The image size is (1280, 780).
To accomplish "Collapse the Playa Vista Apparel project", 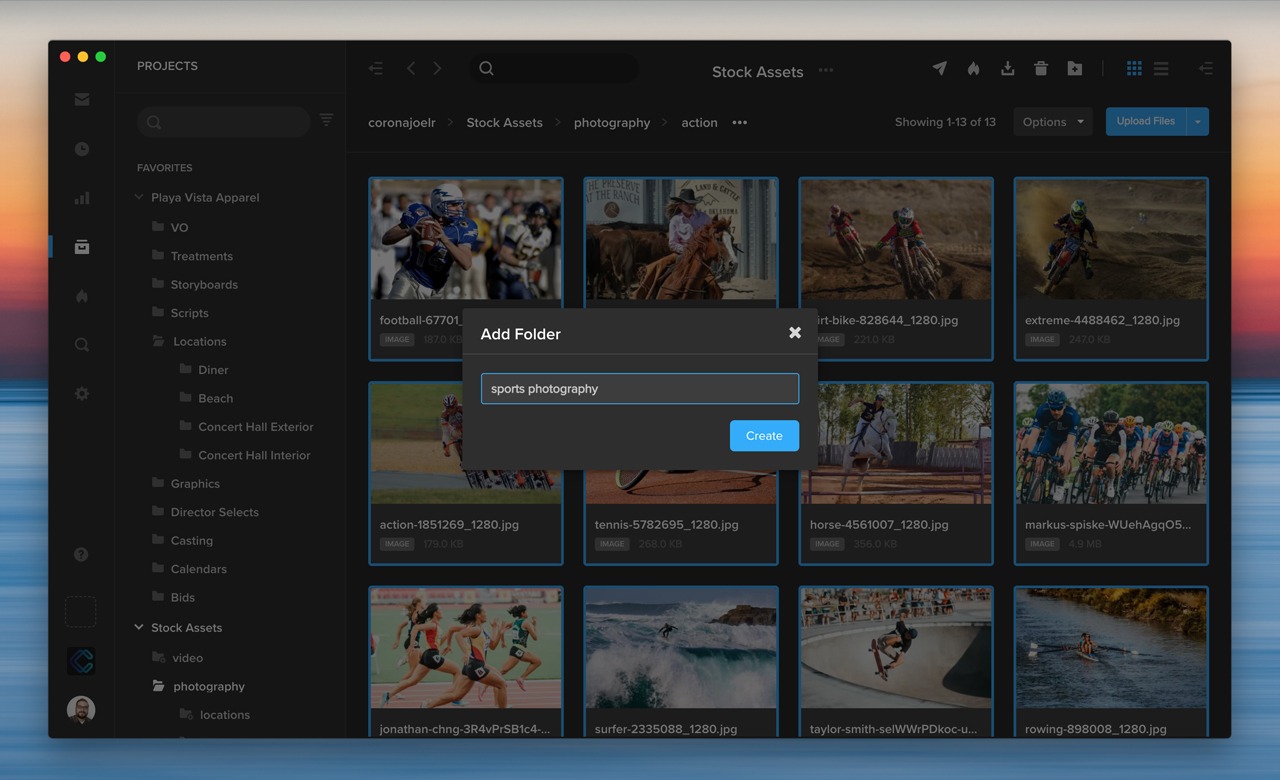I will [139, 197].
